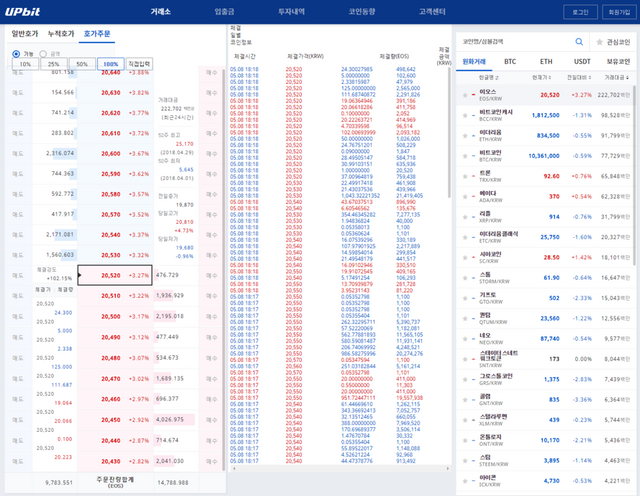Star the 스텔라루멘 XLM/KRW coin row
The width and height of the screenshot is (640, 496).
tap(465, 420)
